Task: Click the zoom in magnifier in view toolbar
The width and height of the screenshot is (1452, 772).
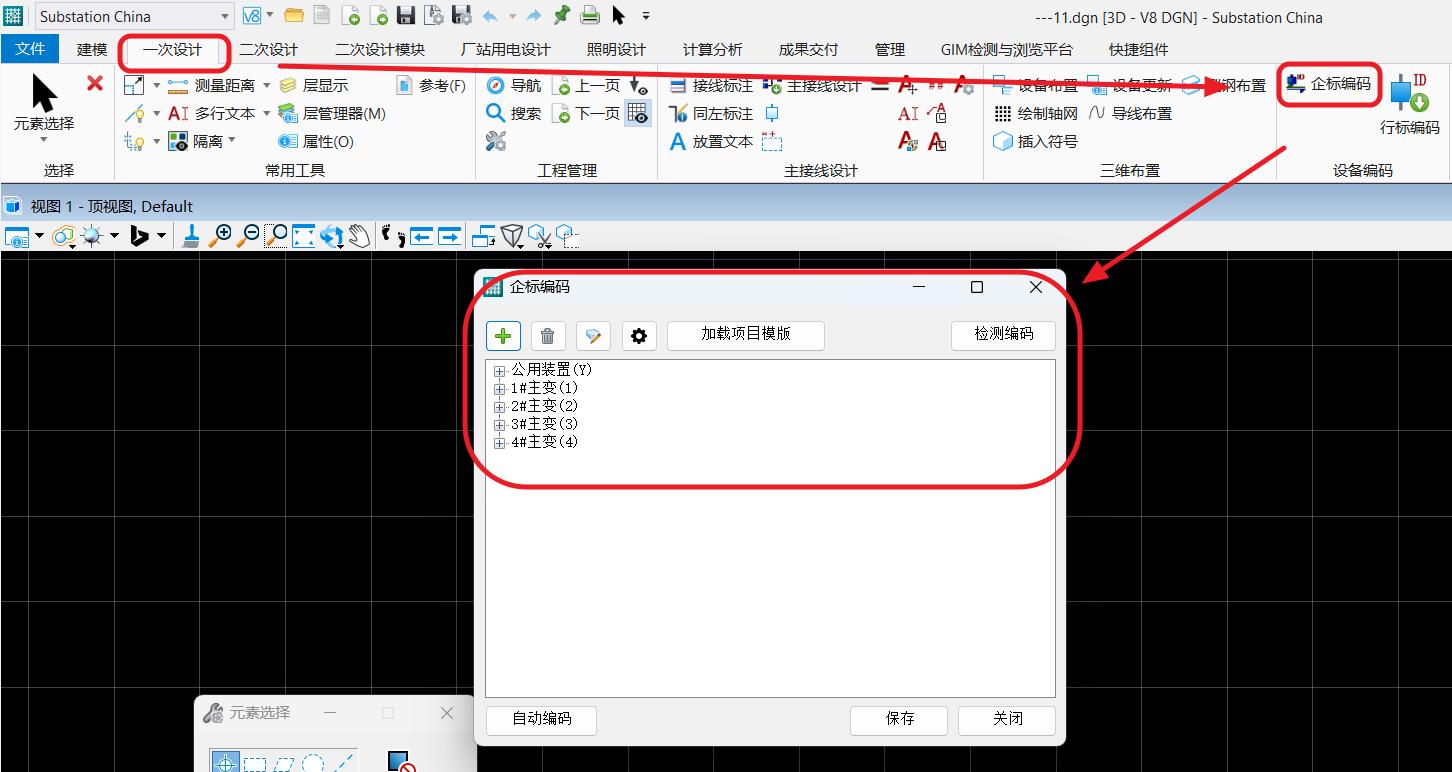Action: click(x=220, y=236)
